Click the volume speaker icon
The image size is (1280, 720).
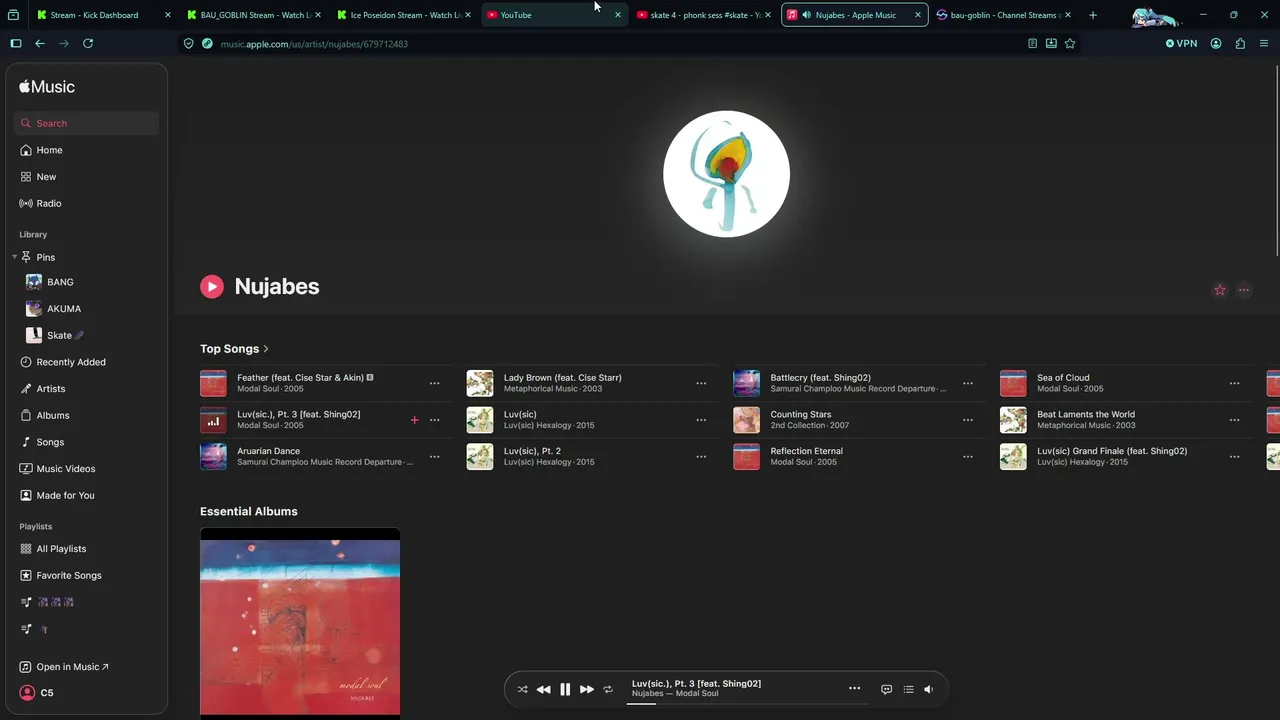coord(929,689)
